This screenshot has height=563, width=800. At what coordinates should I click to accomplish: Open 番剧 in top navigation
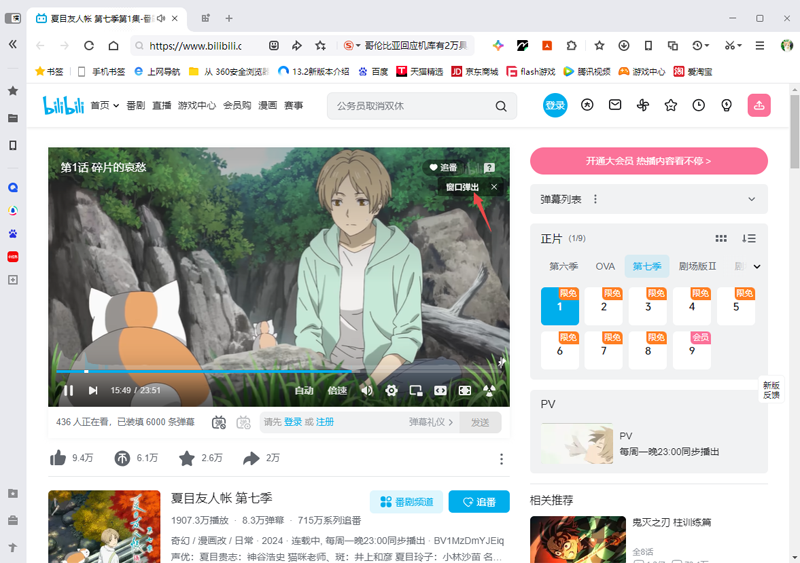136,106
